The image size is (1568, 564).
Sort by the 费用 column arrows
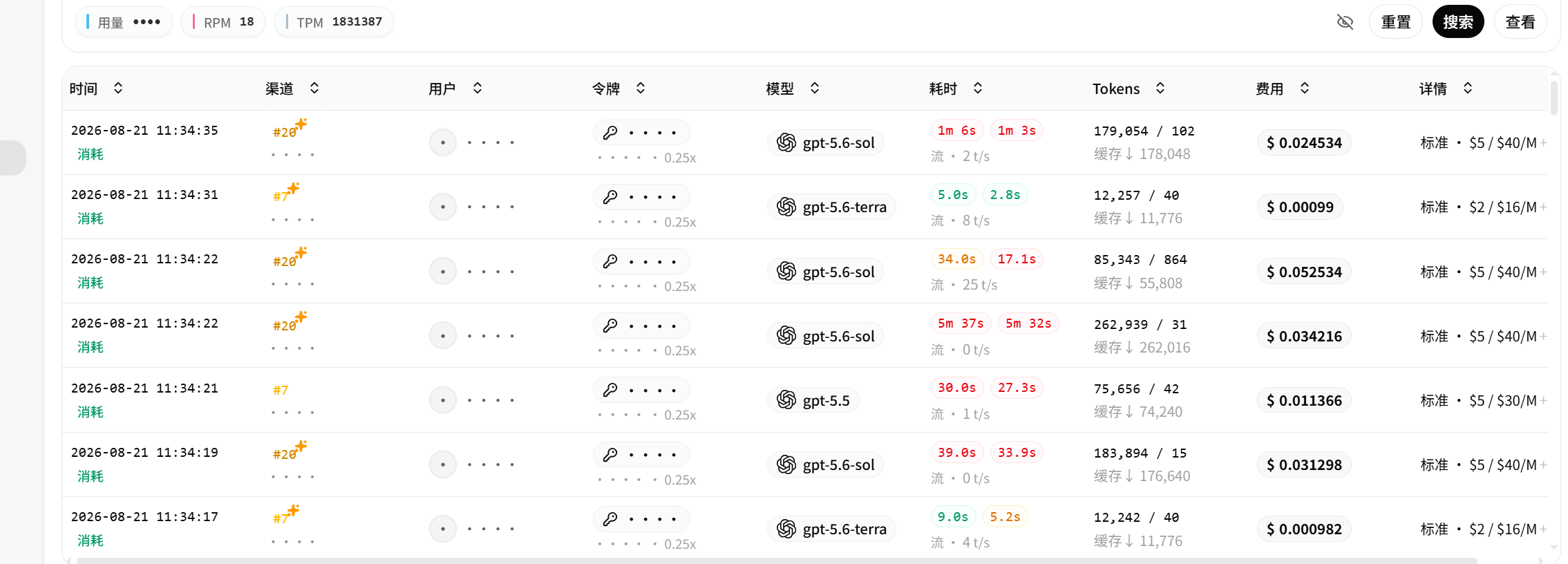point(1305,88)
